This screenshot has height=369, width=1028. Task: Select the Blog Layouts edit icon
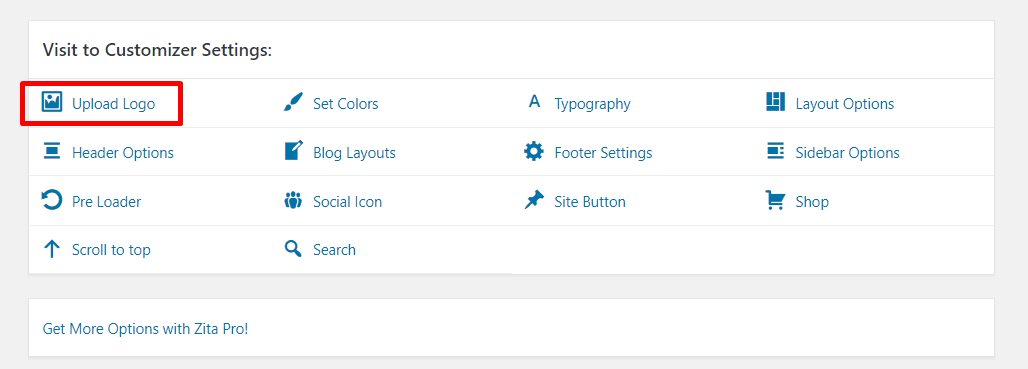[x=294, y=151]
